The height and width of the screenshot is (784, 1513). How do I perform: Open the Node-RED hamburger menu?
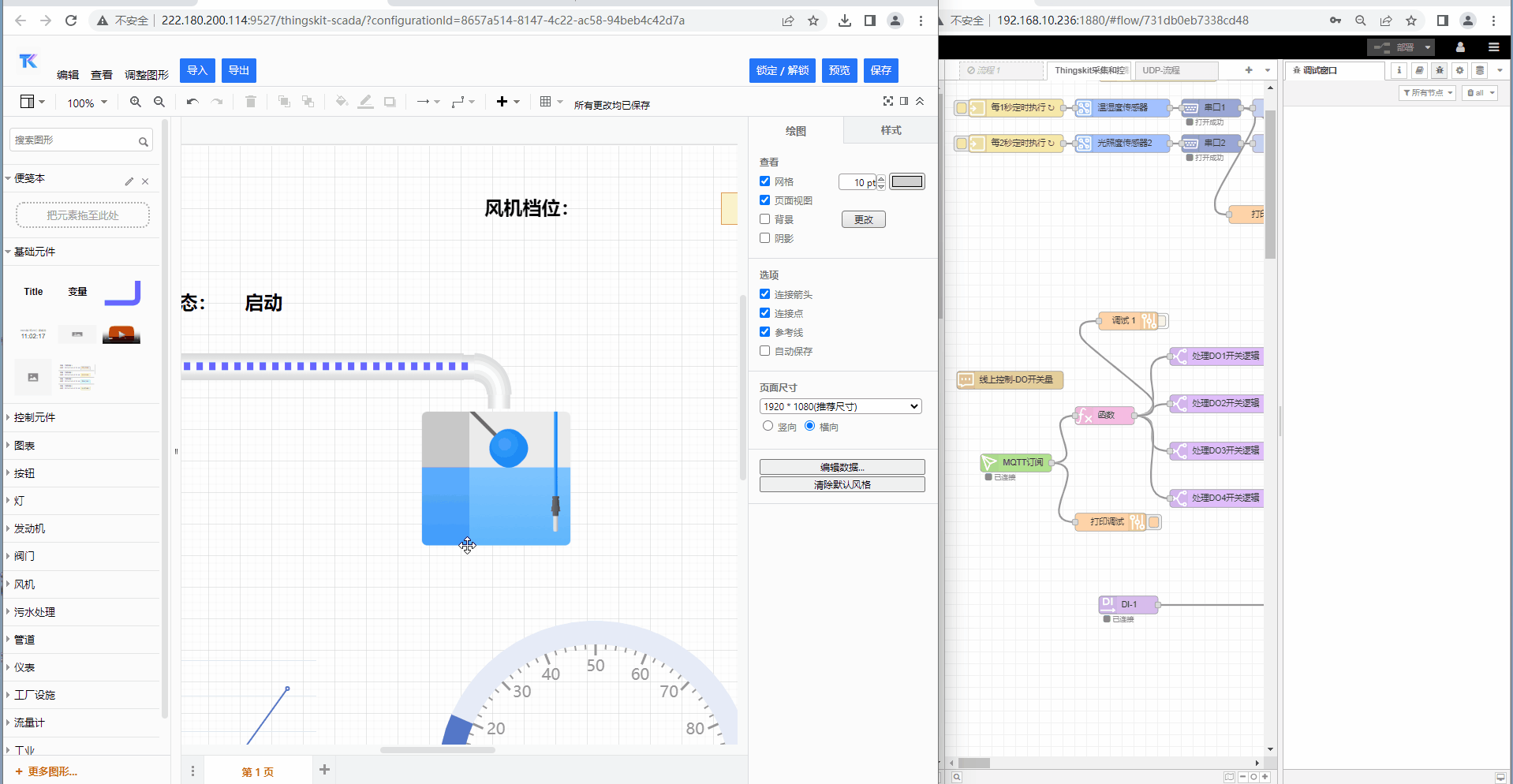pos(1493,47)
